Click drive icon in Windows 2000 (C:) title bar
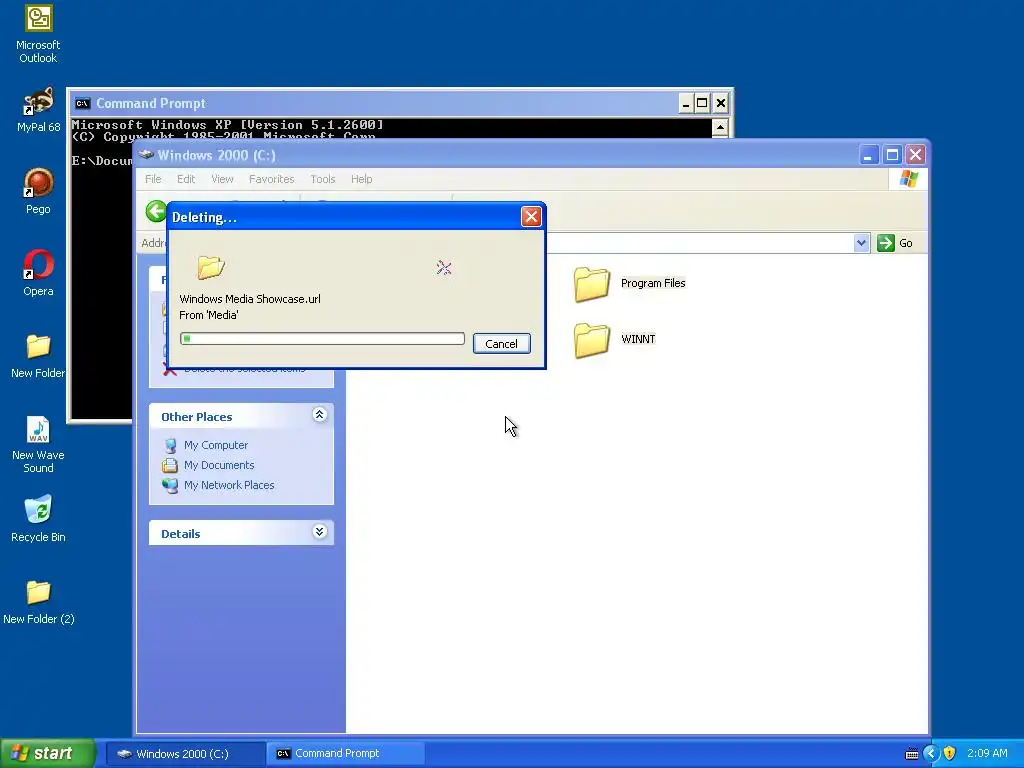 click(x=146, y=155)
